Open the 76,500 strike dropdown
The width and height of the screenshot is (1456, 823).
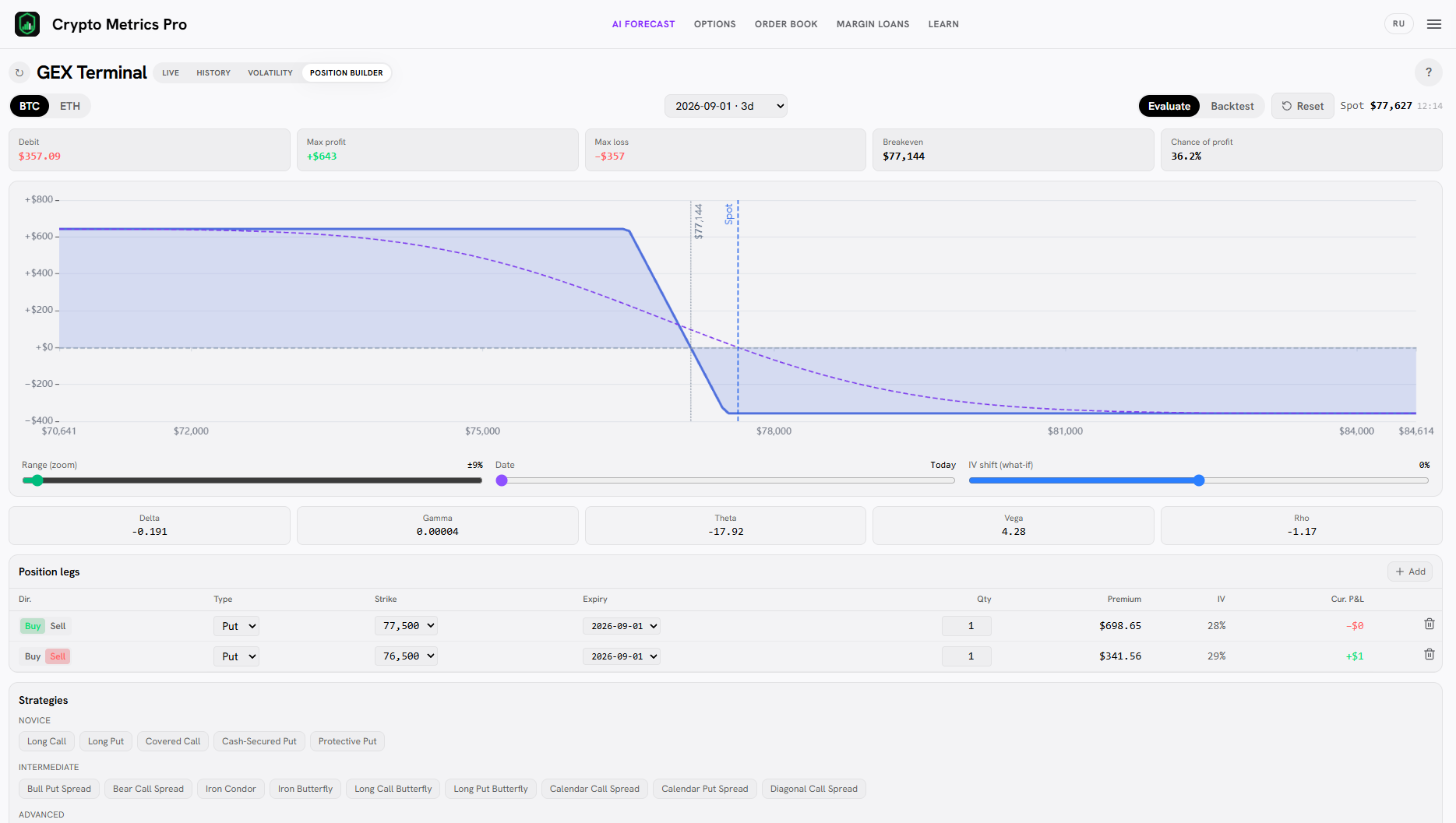tap(406, 656)
